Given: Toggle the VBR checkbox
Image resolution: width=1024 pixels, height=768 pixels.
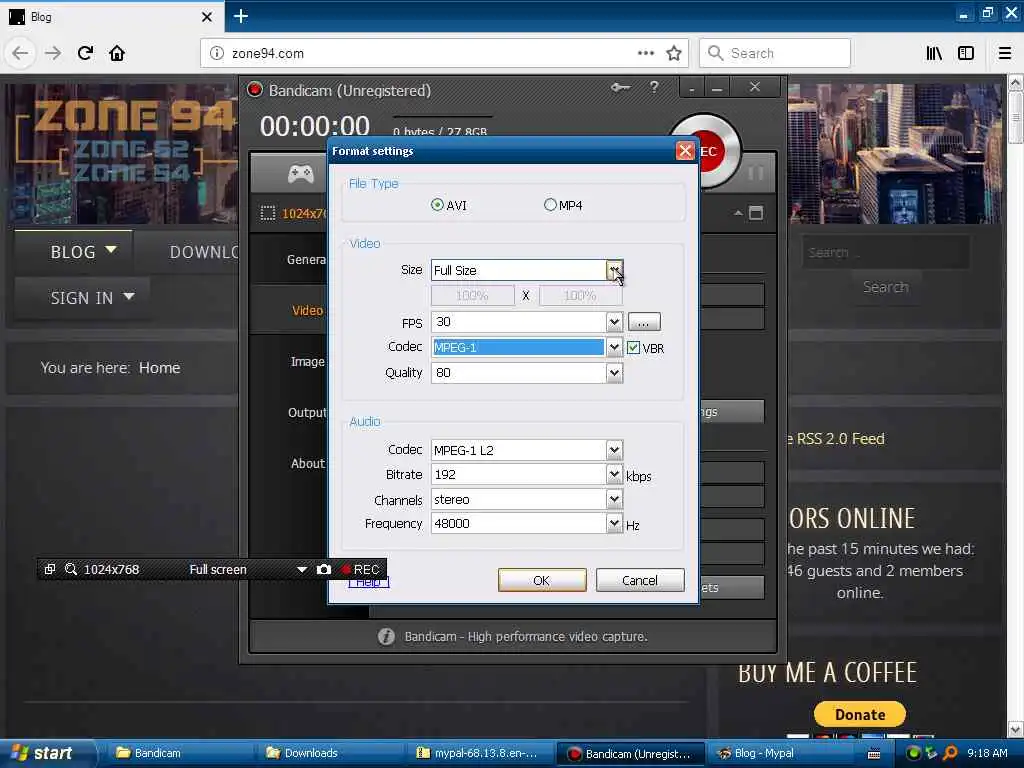Looking at the screenshot, I should 633,347.
